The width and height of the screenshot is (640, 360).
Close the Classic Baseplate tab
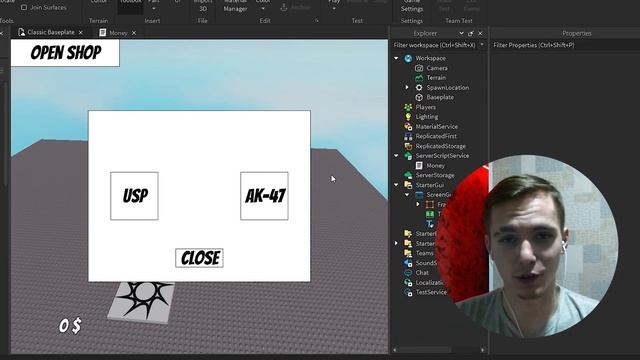(x=81, y=33)
